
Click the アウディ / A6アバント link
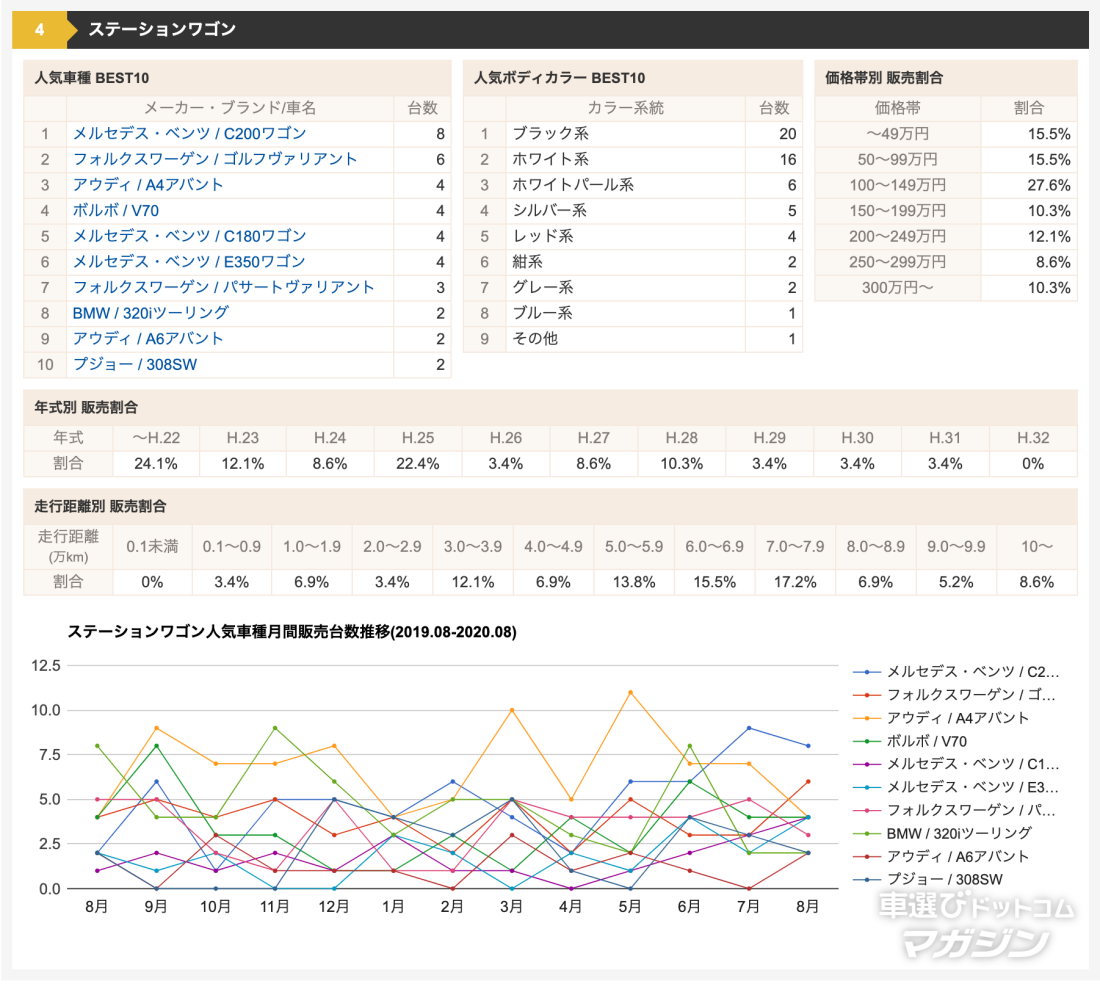[148, 338]
